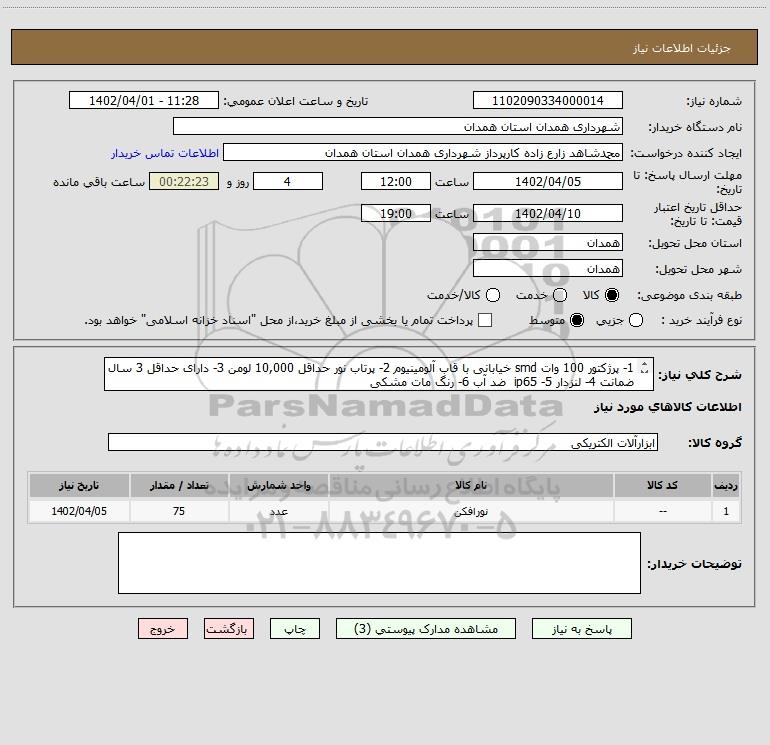Click the بازگشت back button
The image size is (770, 745).
(229, 629)
